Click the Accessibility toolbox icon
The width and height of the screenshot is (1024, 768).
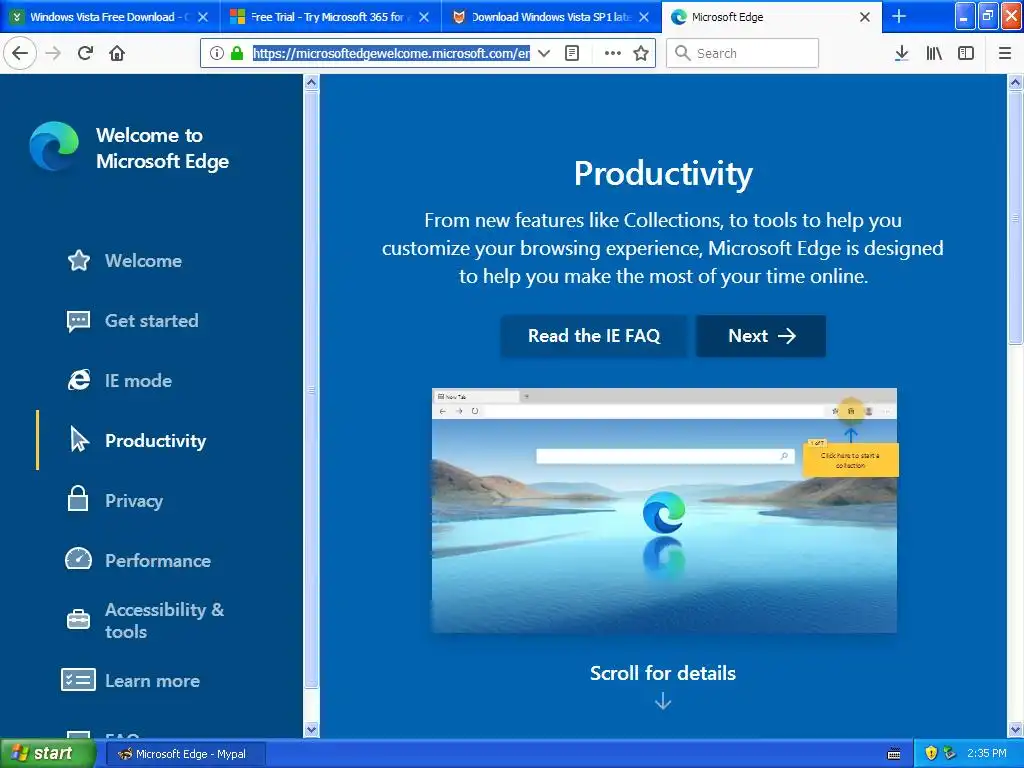[x=78, y=619]
